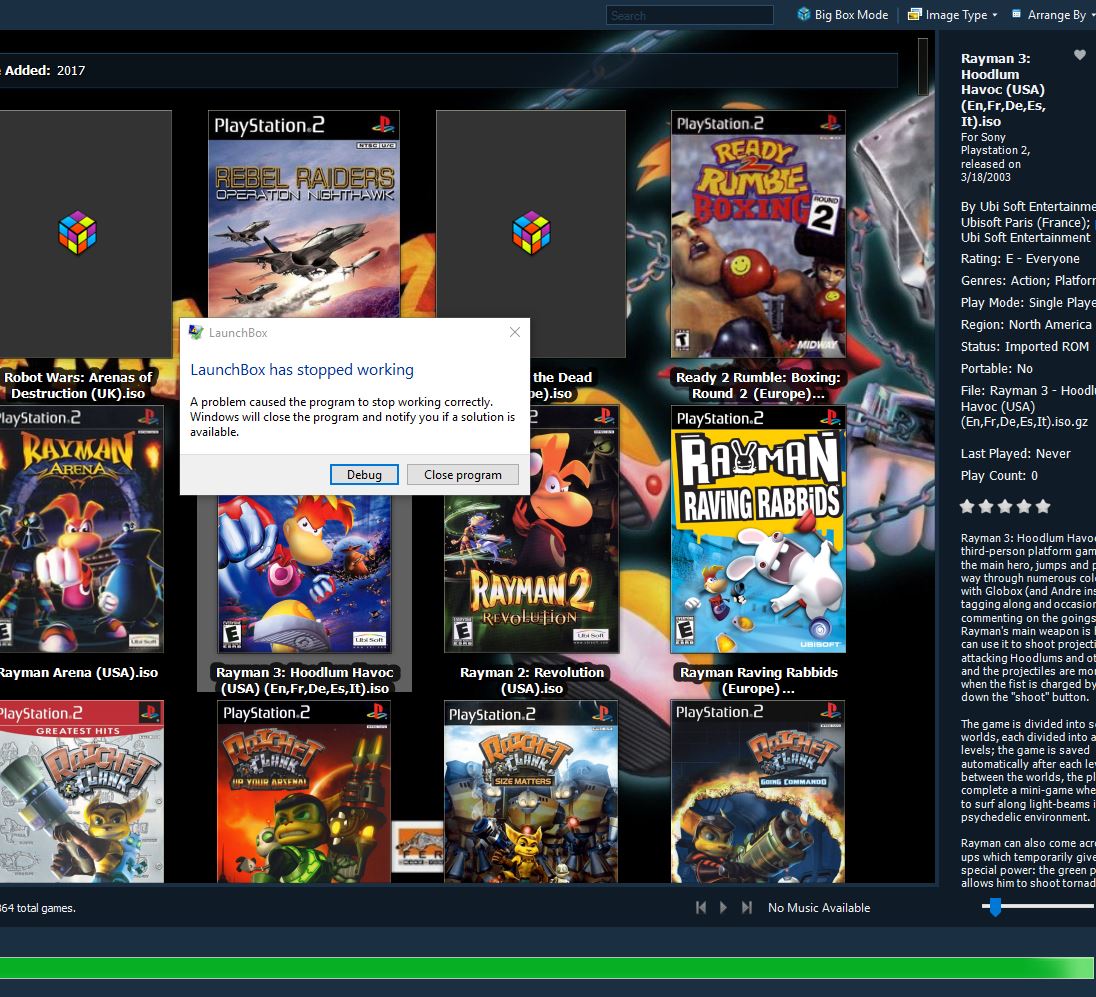Screen dimensions: 1096x997
Task: Click Robot Wars: Arenas of Destruction title
Action: [78, 385]
